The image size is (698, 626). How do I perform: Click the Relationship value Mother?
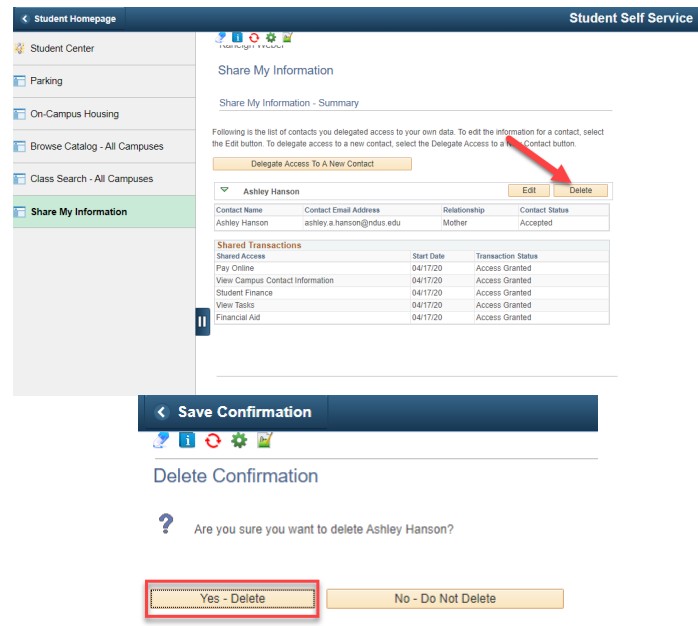455,223
